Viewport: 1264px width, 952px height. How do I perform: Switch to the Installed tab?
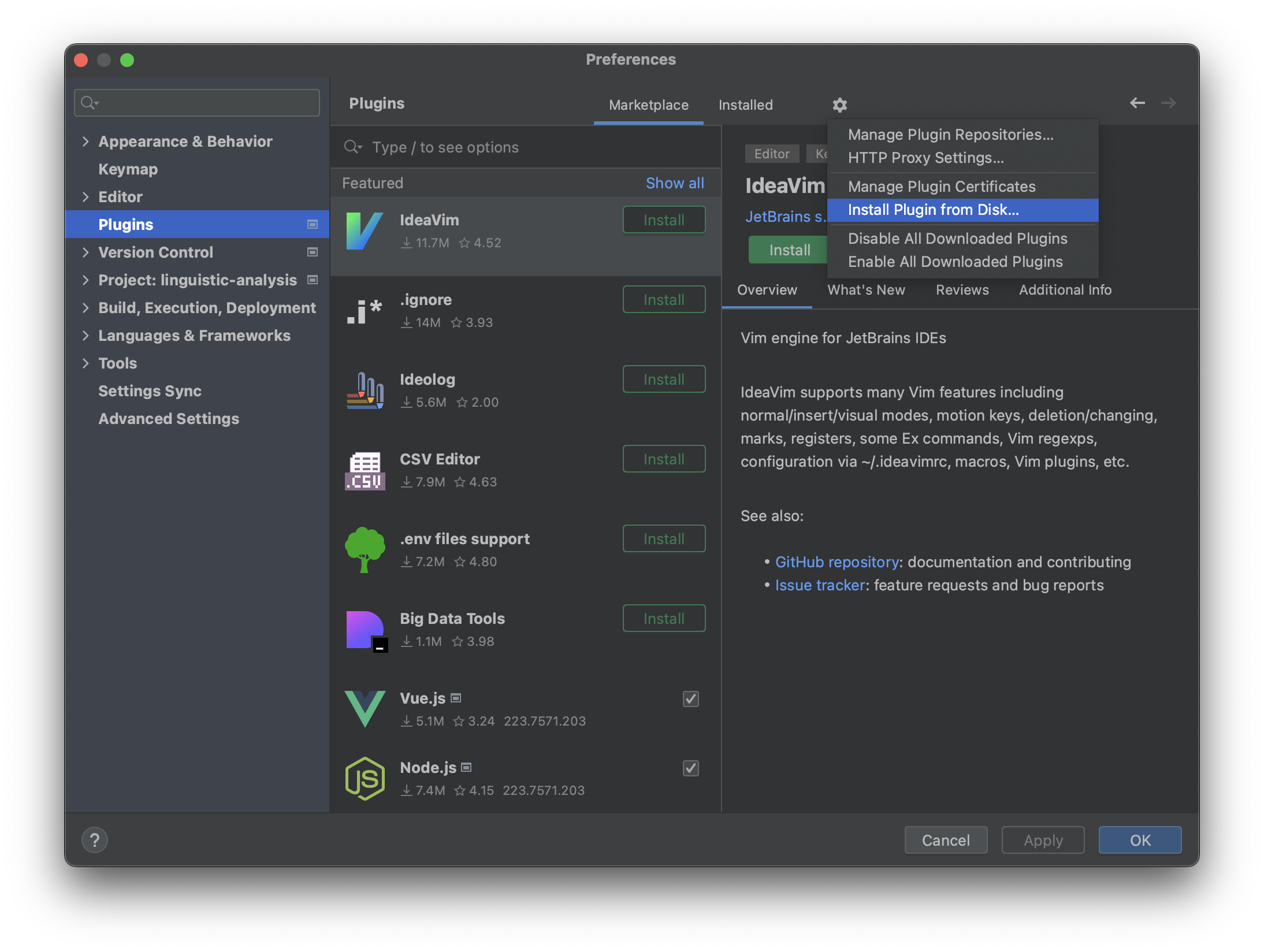[745, 105]
